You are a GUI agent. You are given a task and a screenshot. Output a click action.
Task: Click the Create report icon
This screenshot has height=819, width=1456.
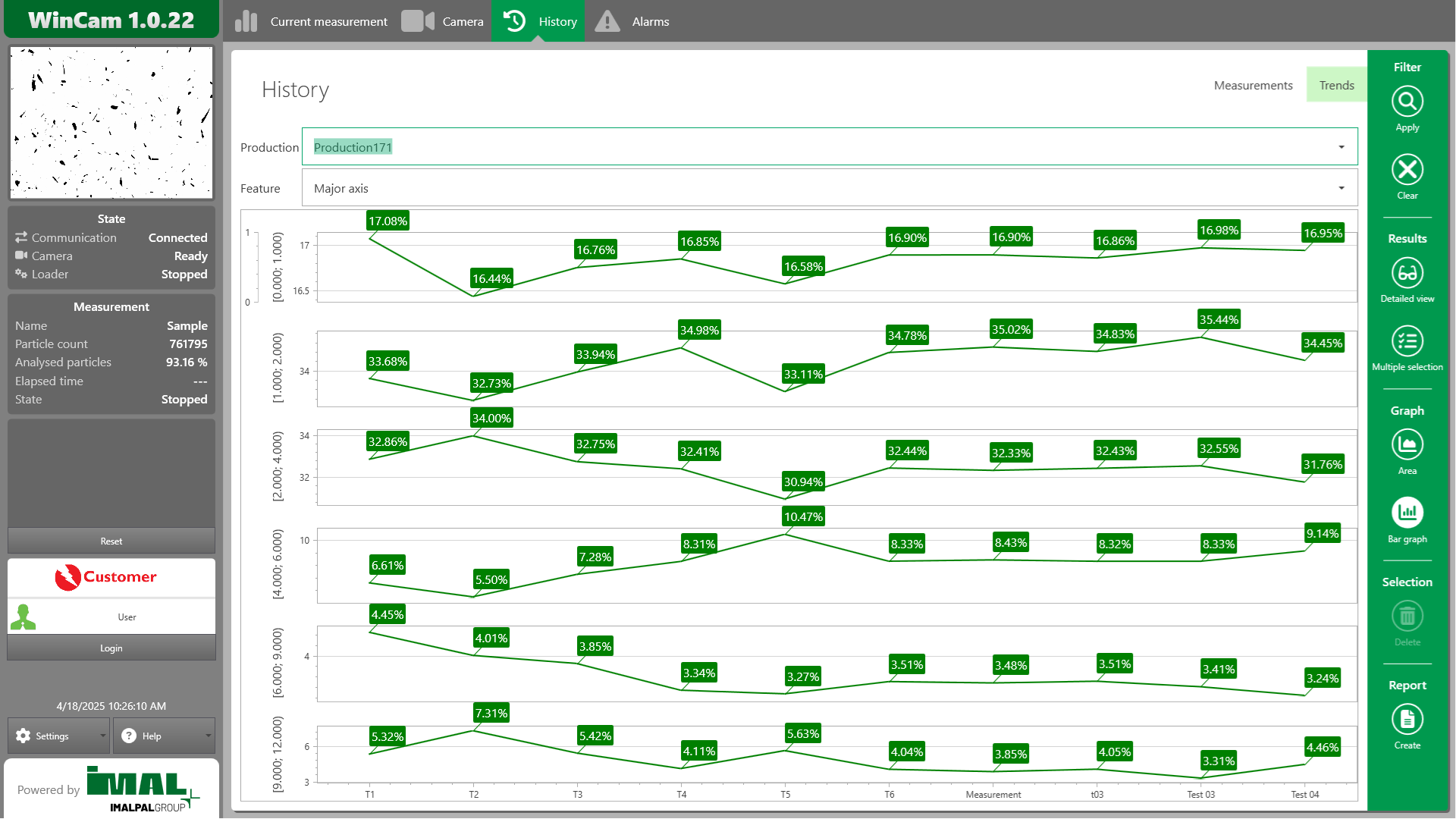click(1407, 720)
